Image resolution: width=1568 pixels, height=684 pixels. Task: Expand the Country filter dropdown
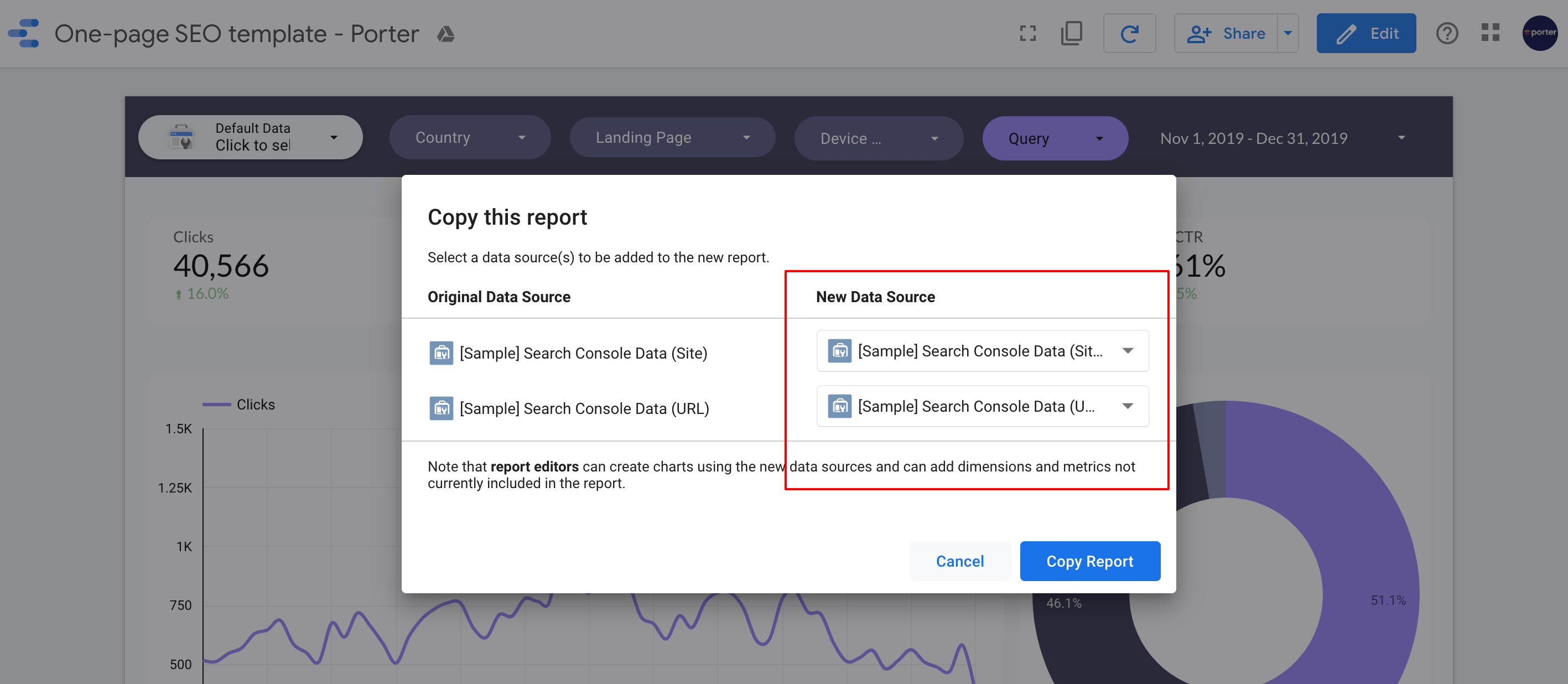[470, 138]
